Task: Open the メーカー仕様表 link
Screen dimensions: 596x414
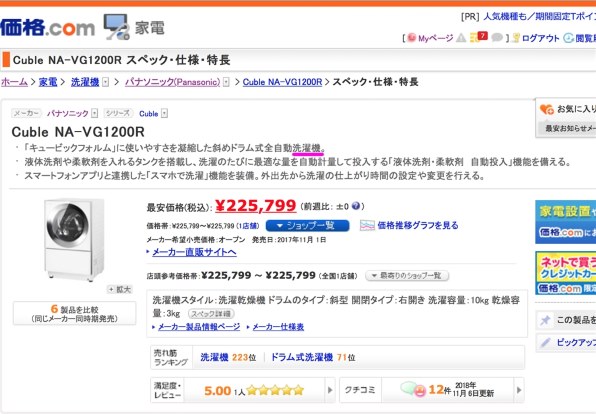Action: pos(278,327)
